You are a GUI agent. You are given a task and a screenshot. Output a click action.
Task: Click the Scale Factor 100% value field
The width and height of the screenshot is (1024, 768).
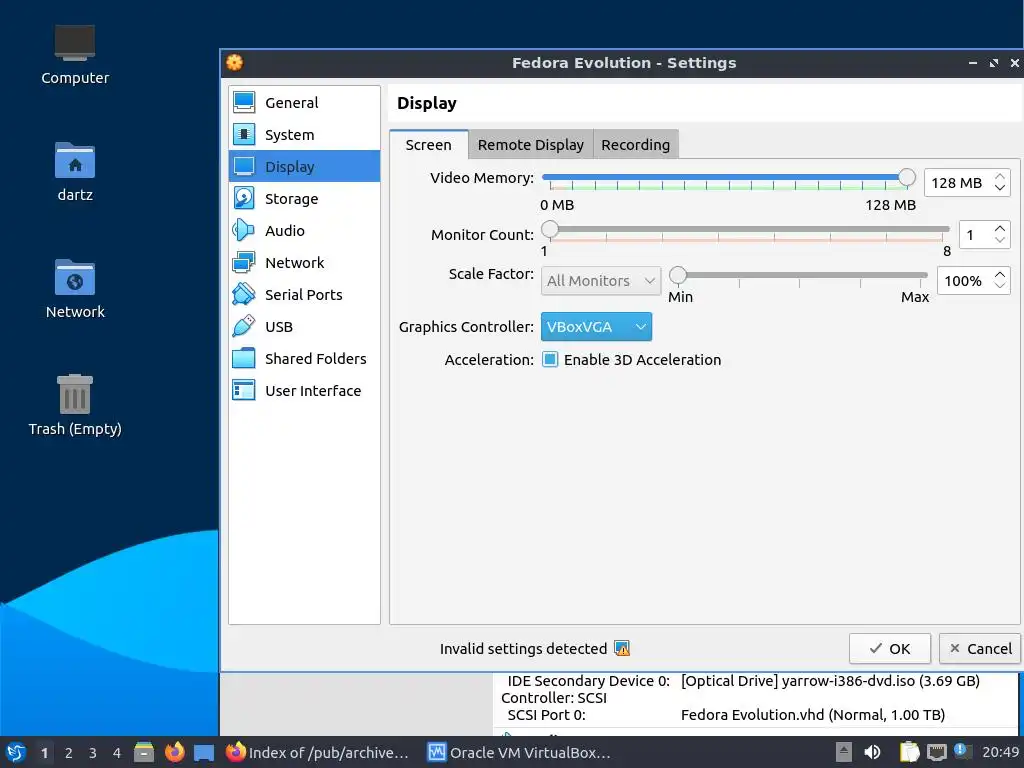point(964,281)
